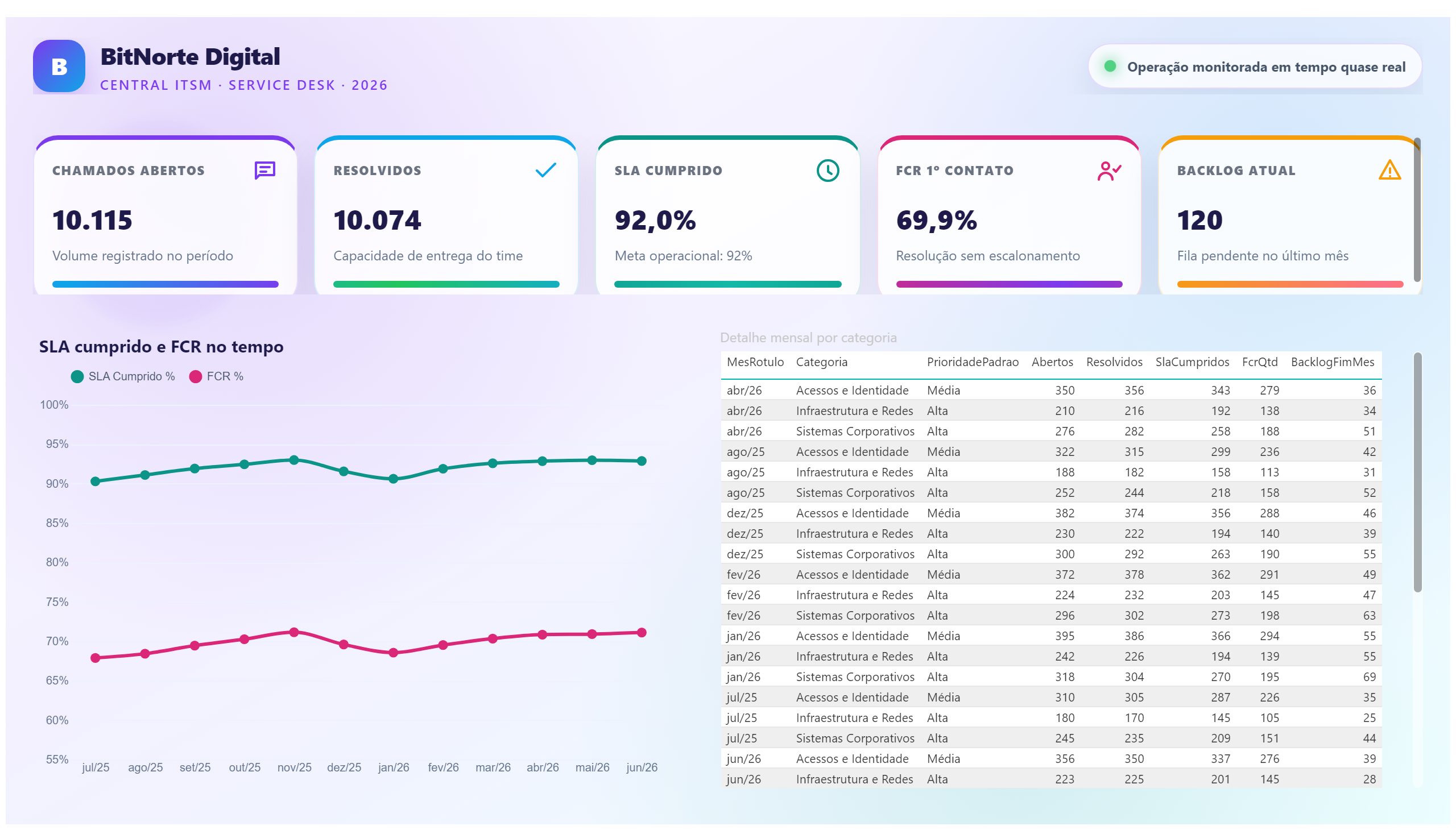
Task: Click the Chamados Abertos blue progress bar
Action: pyautogui.click(x=166, y=284)
